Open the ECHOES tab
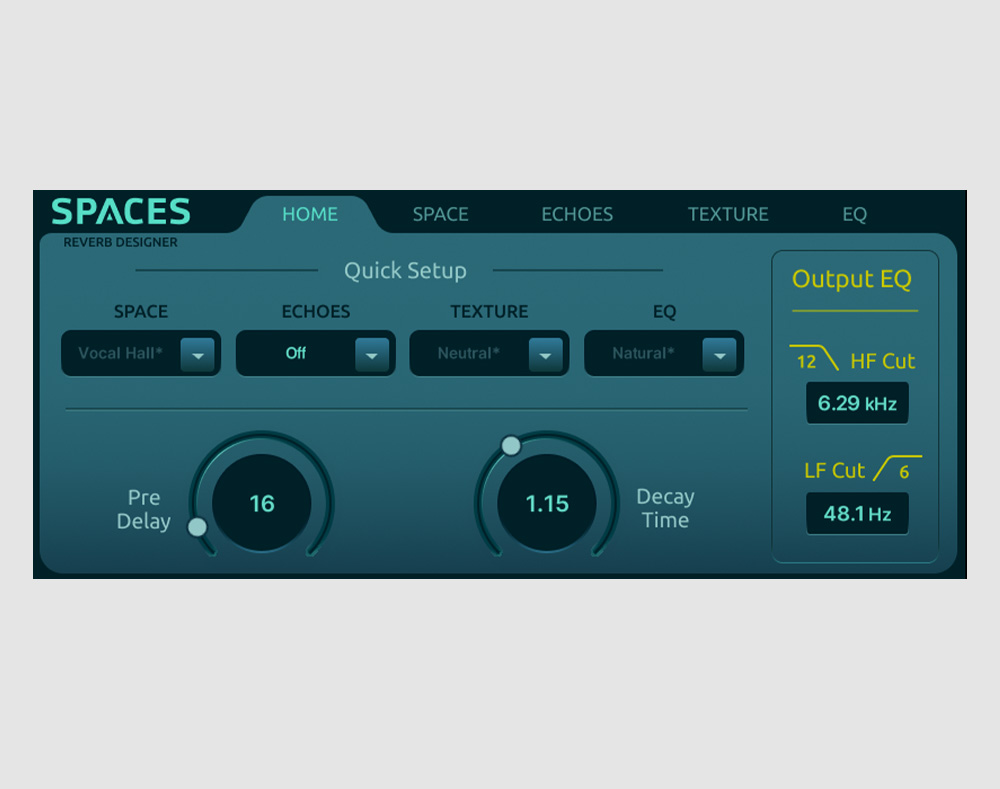This screenshot has width=1000, height=789. pos(577,214)
